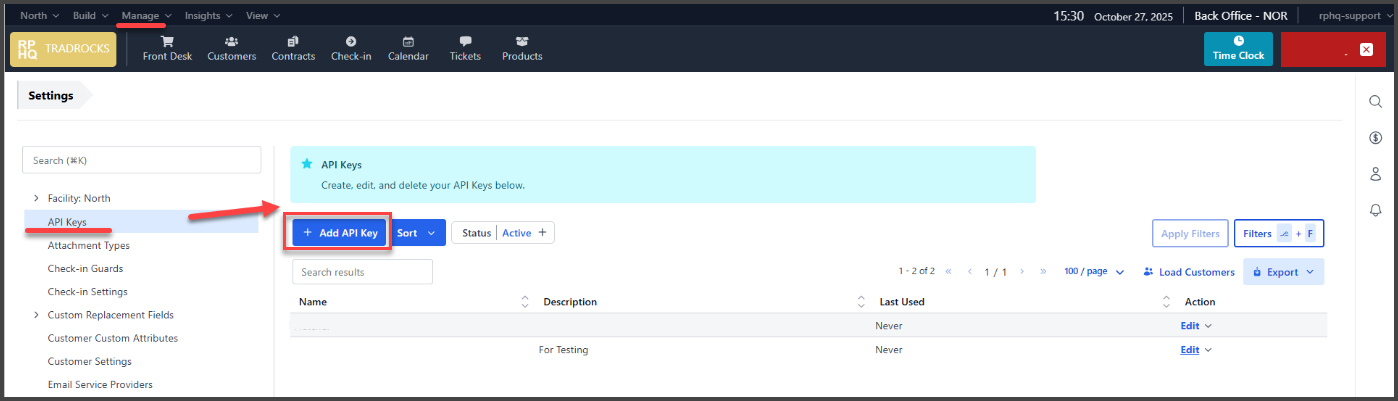The height and width of the screenshot is (401, 1398).
Task: Open the Insights menu
Action: point(208,16)
